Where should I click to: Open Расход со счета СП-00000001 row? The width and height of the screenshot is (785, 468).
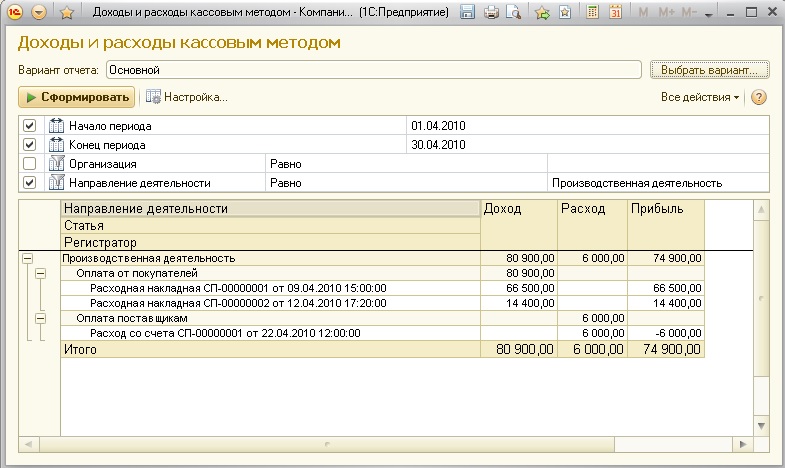tap(225, 333)
